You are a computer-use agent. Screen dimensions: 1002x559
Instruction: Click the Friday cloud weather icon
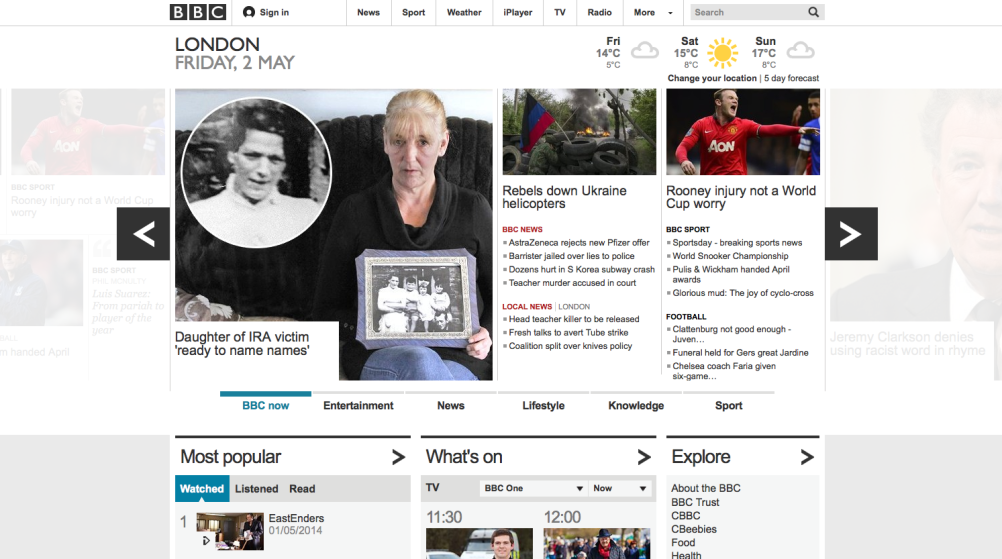coord(645,50)
